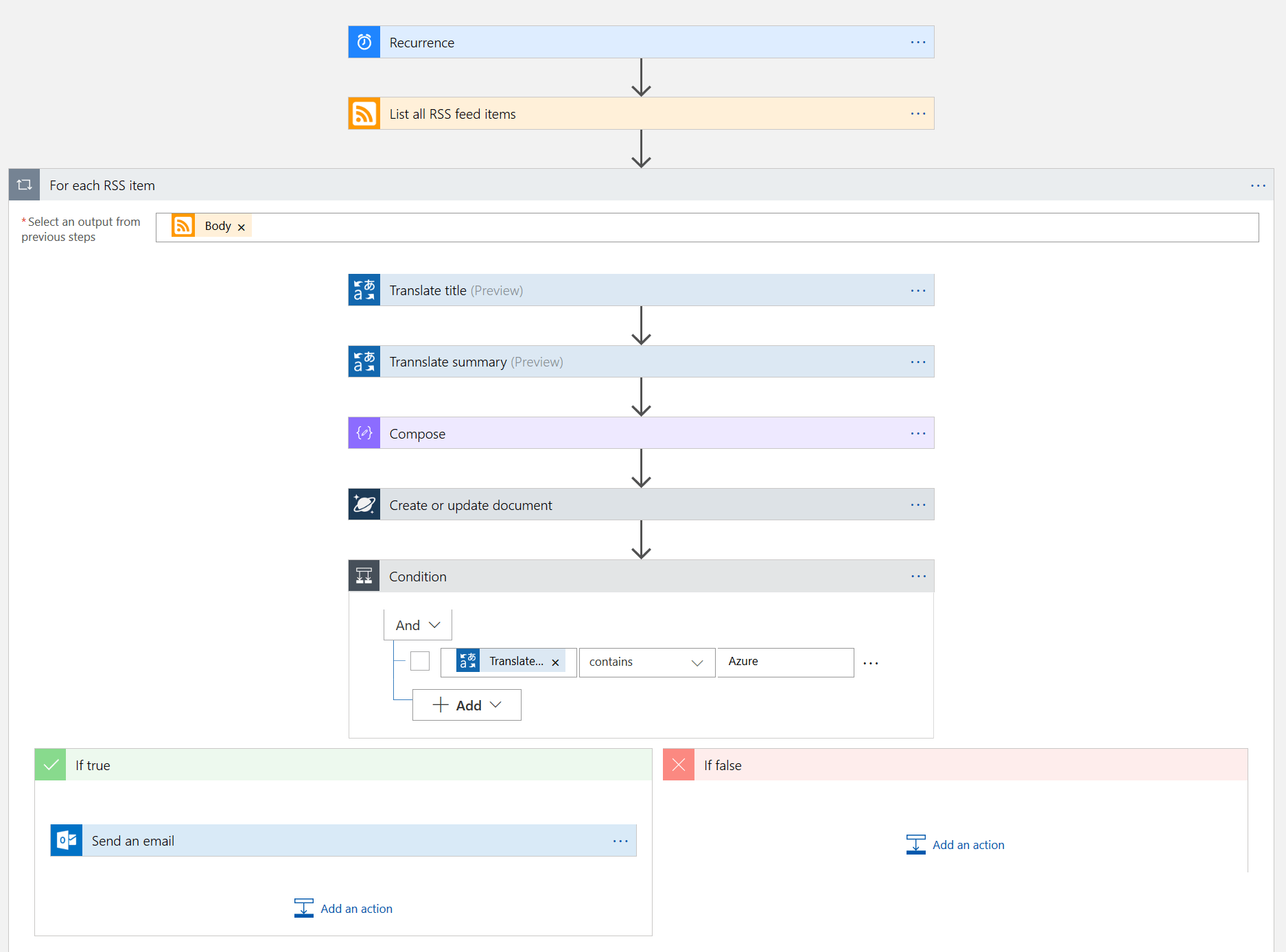Image resolution: width=1286 pixels, height=952 pixels.
Task: Click the For each loop icon
Action: 25,185
